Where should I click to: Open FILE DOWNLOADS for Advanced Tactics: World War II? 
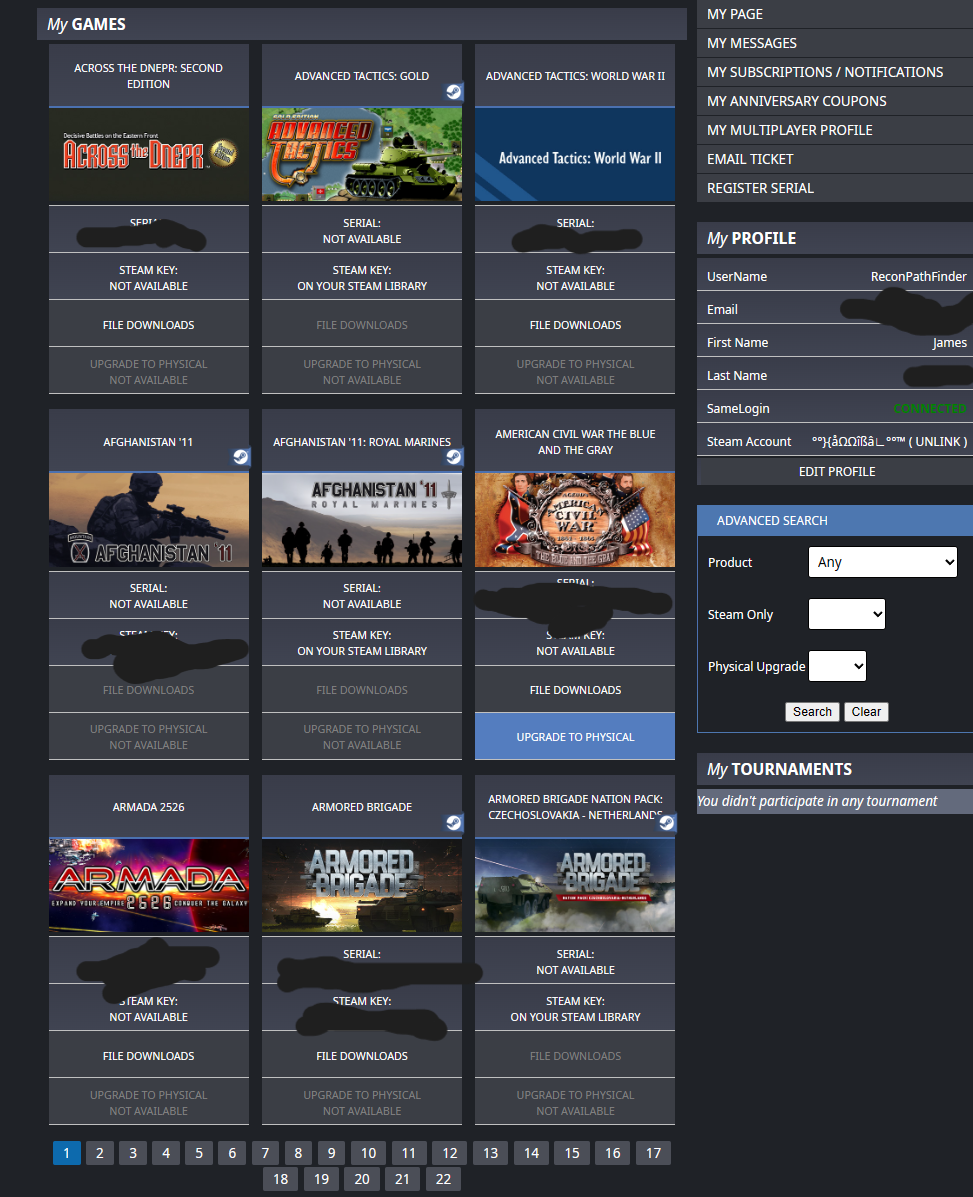coord(575,324)
